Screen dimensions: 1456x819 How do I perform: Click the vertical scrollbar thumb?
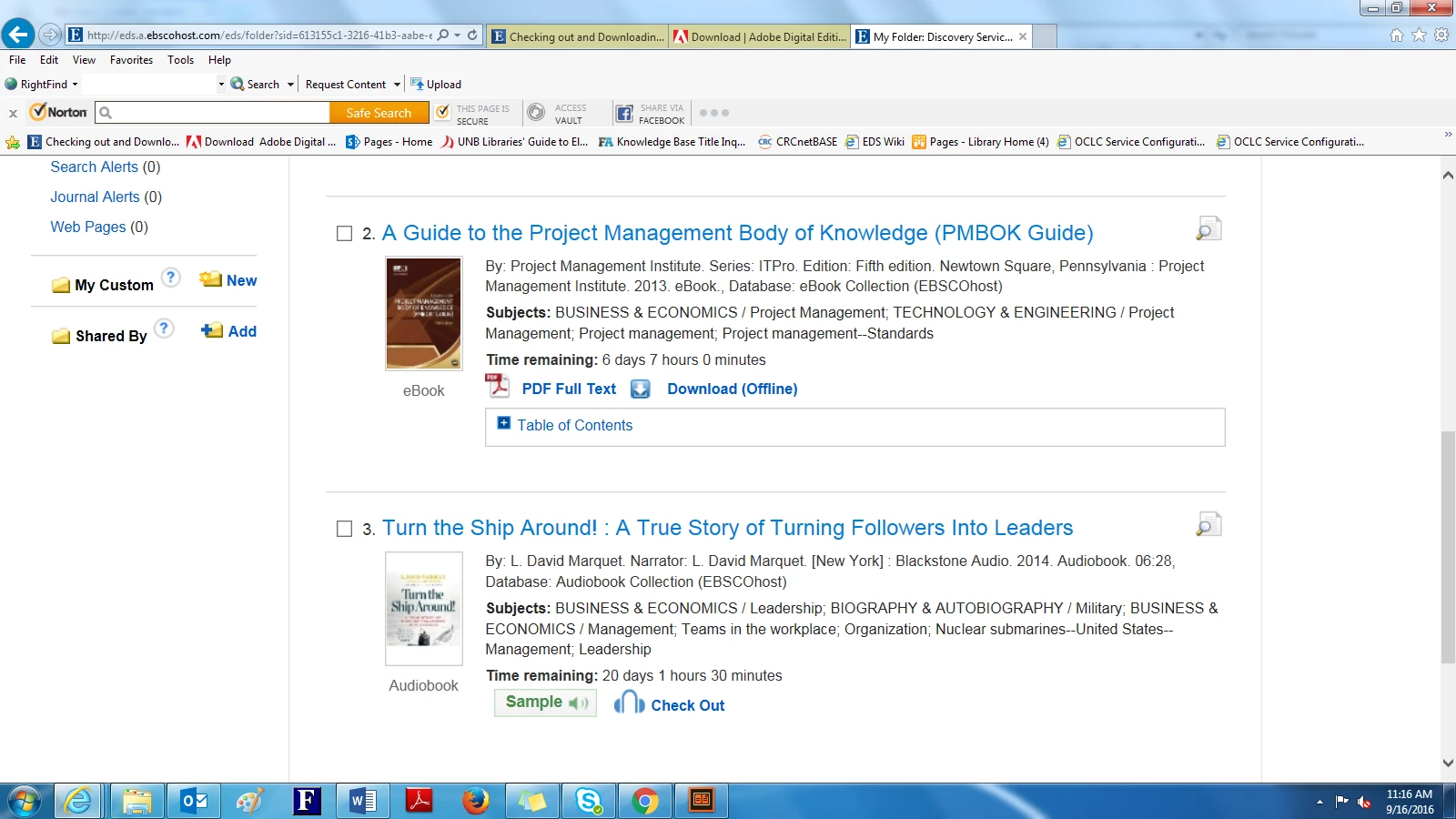tap(1448, 547)
